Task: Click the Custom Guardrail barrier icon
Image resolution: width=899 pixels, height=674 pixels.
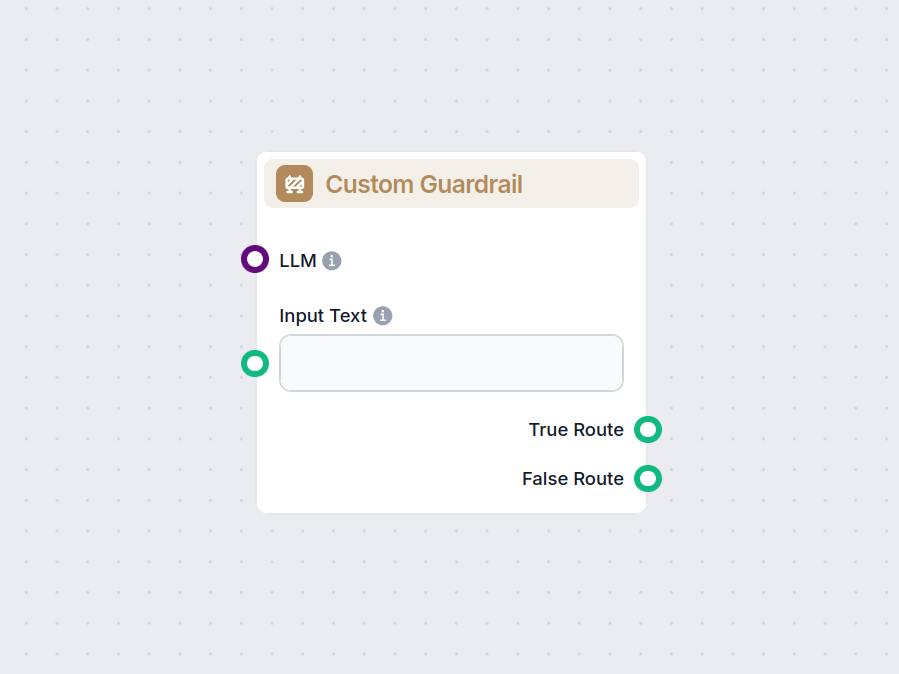Action: (294, 184)
